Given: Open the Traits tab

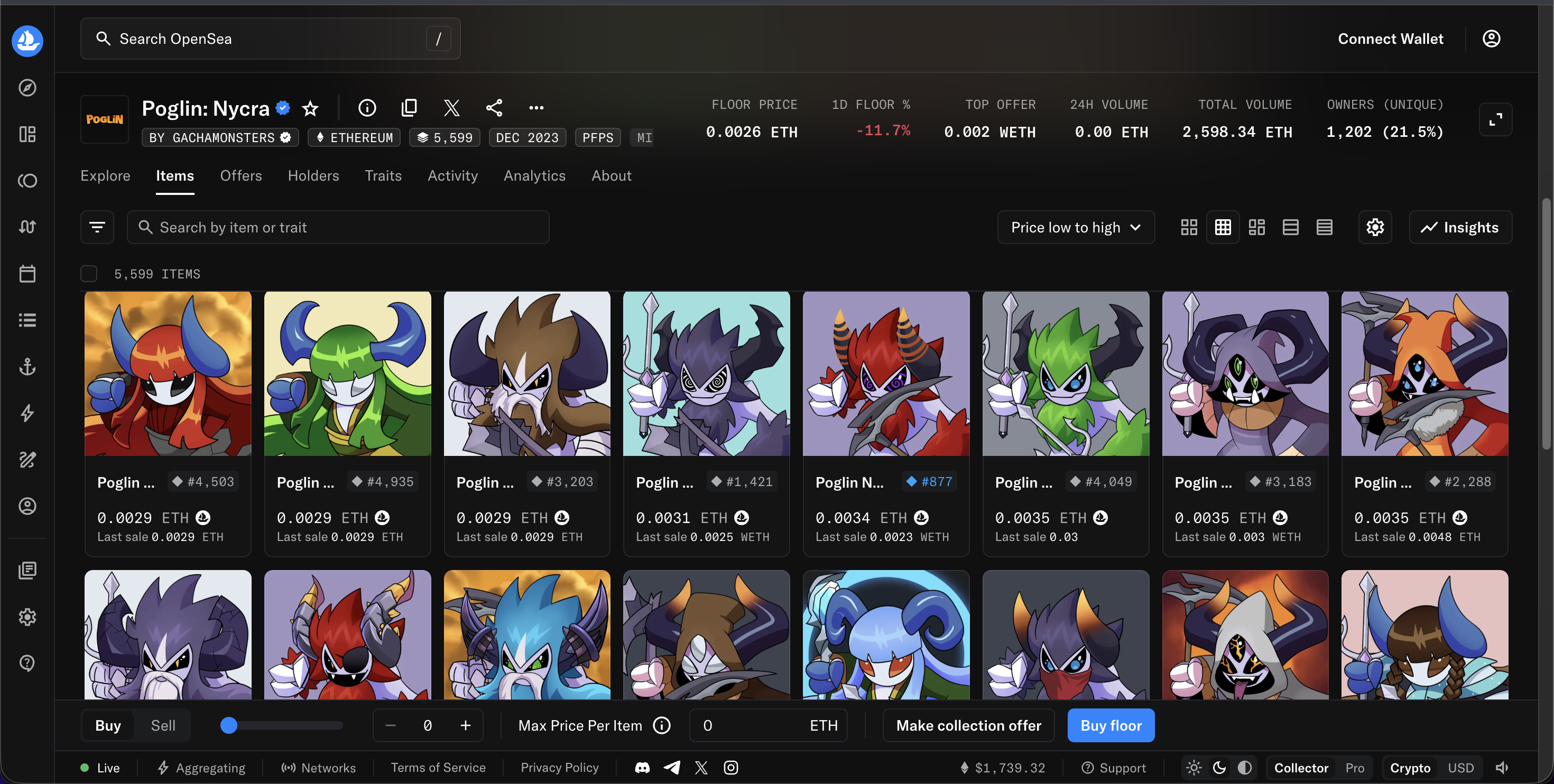Looking at the screenshot, I should (x=383, y=175).
